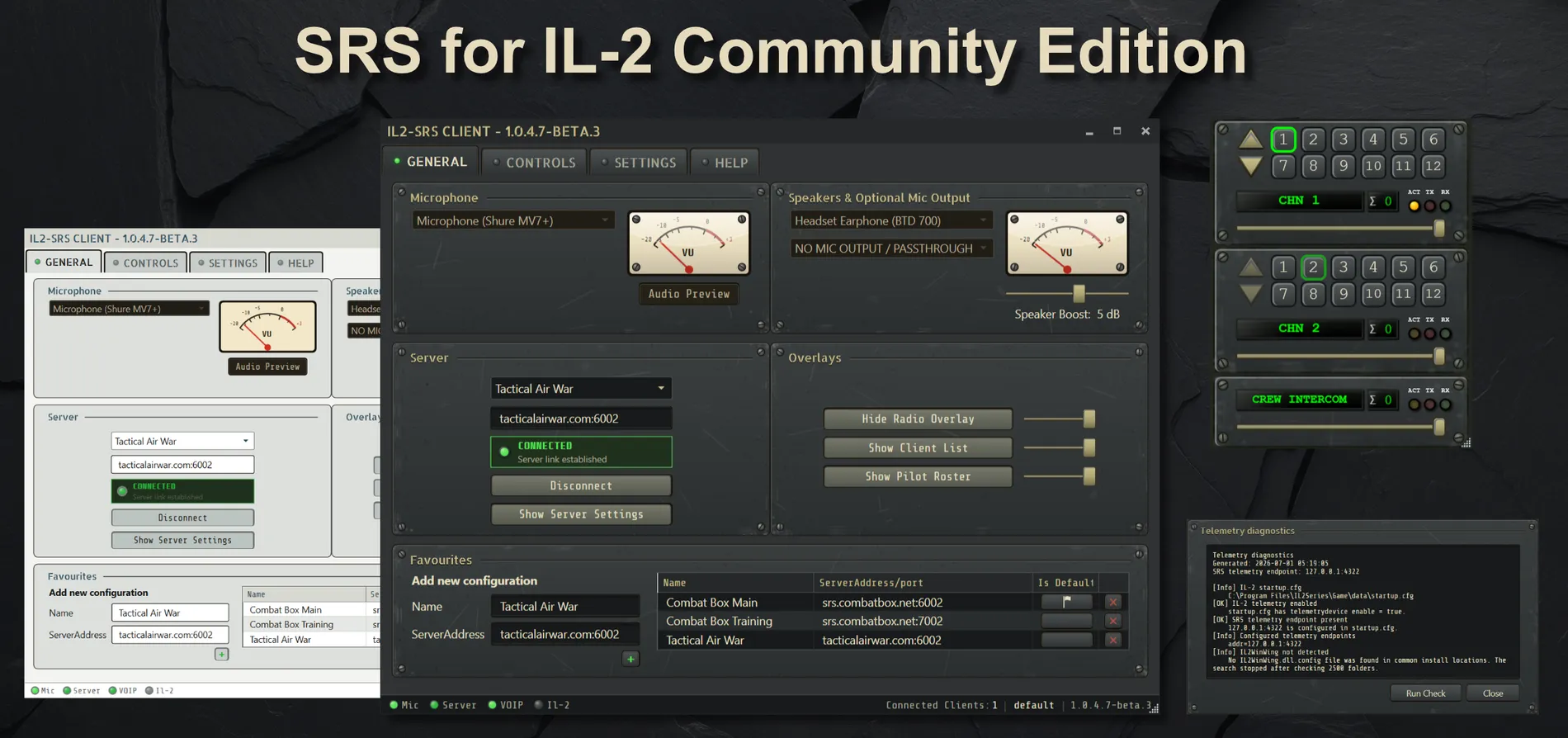Click Hide Radio Overlay button

[x=918, y=419]
